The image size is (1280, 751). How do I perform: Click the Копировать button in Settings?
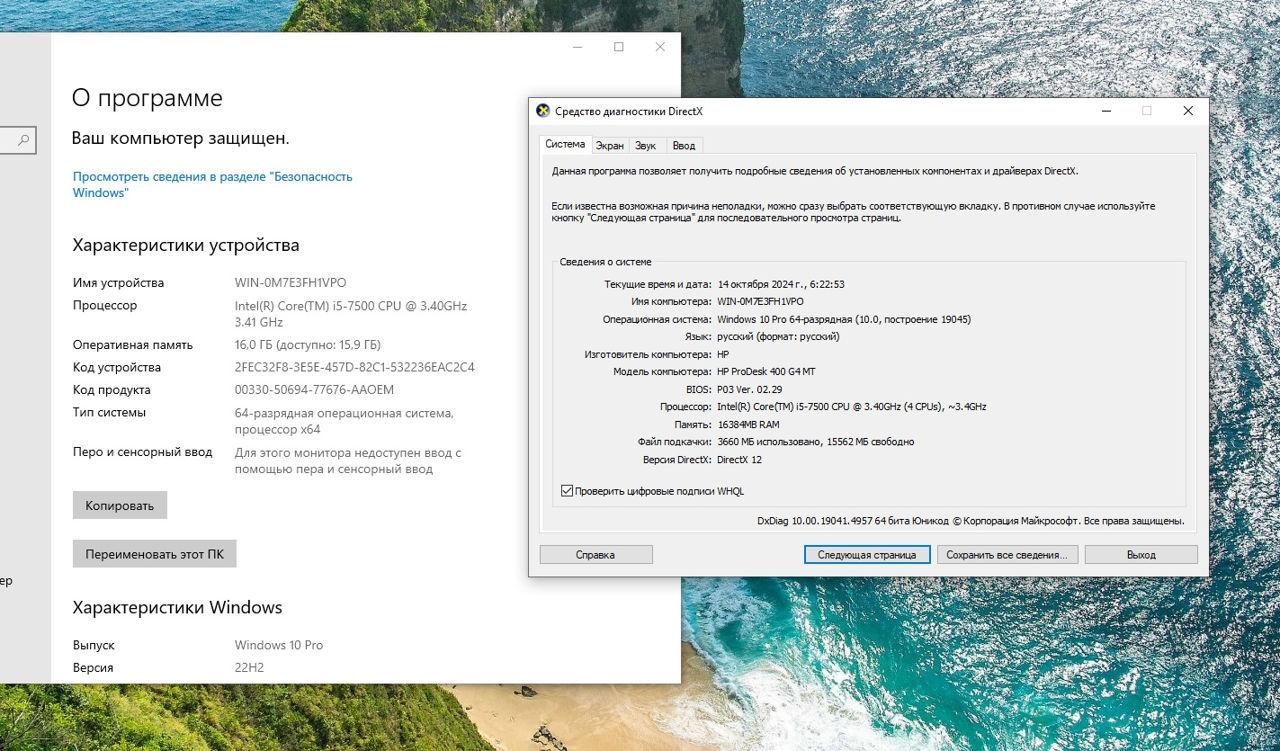120,505
